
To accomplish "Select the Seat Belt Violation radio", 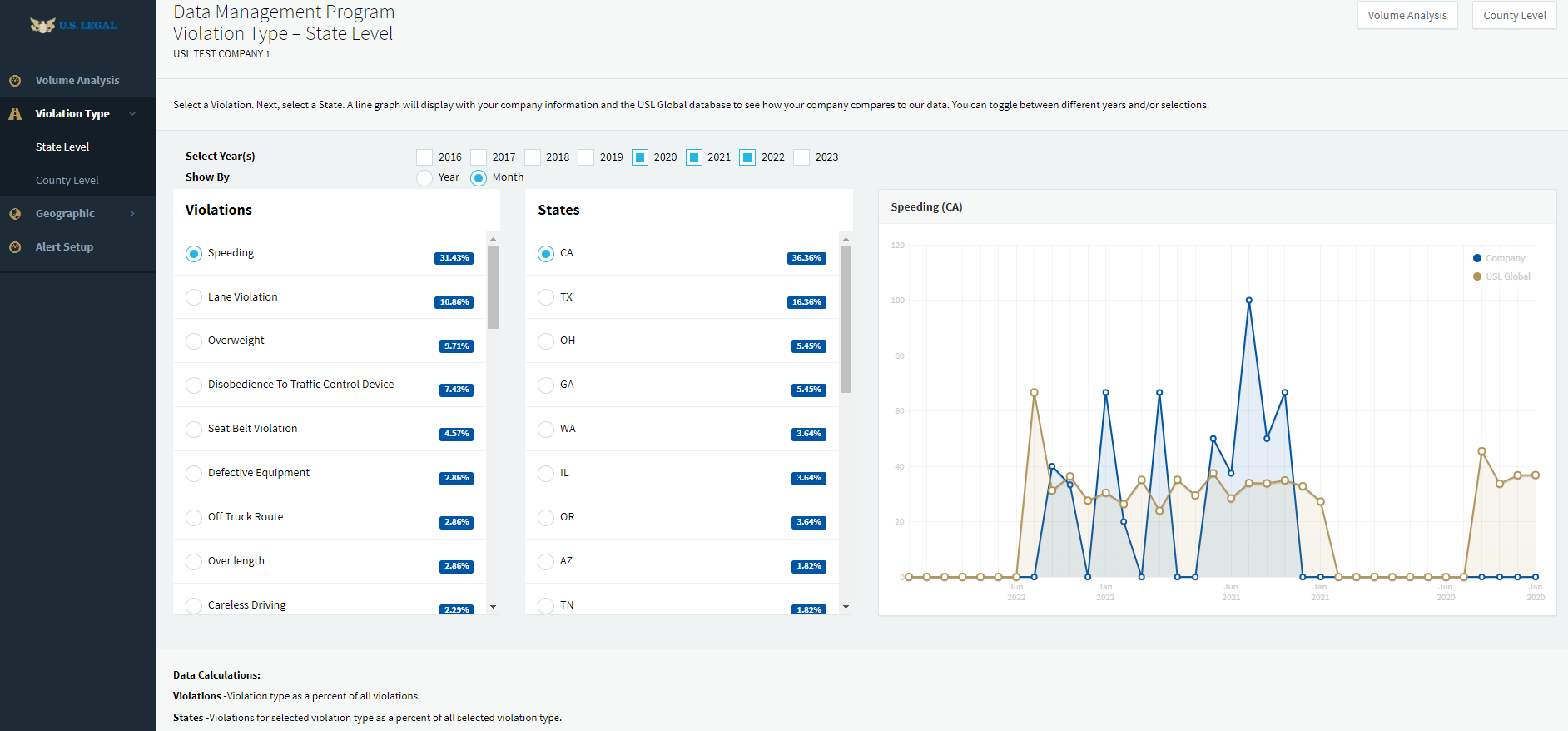I will 194,430.
